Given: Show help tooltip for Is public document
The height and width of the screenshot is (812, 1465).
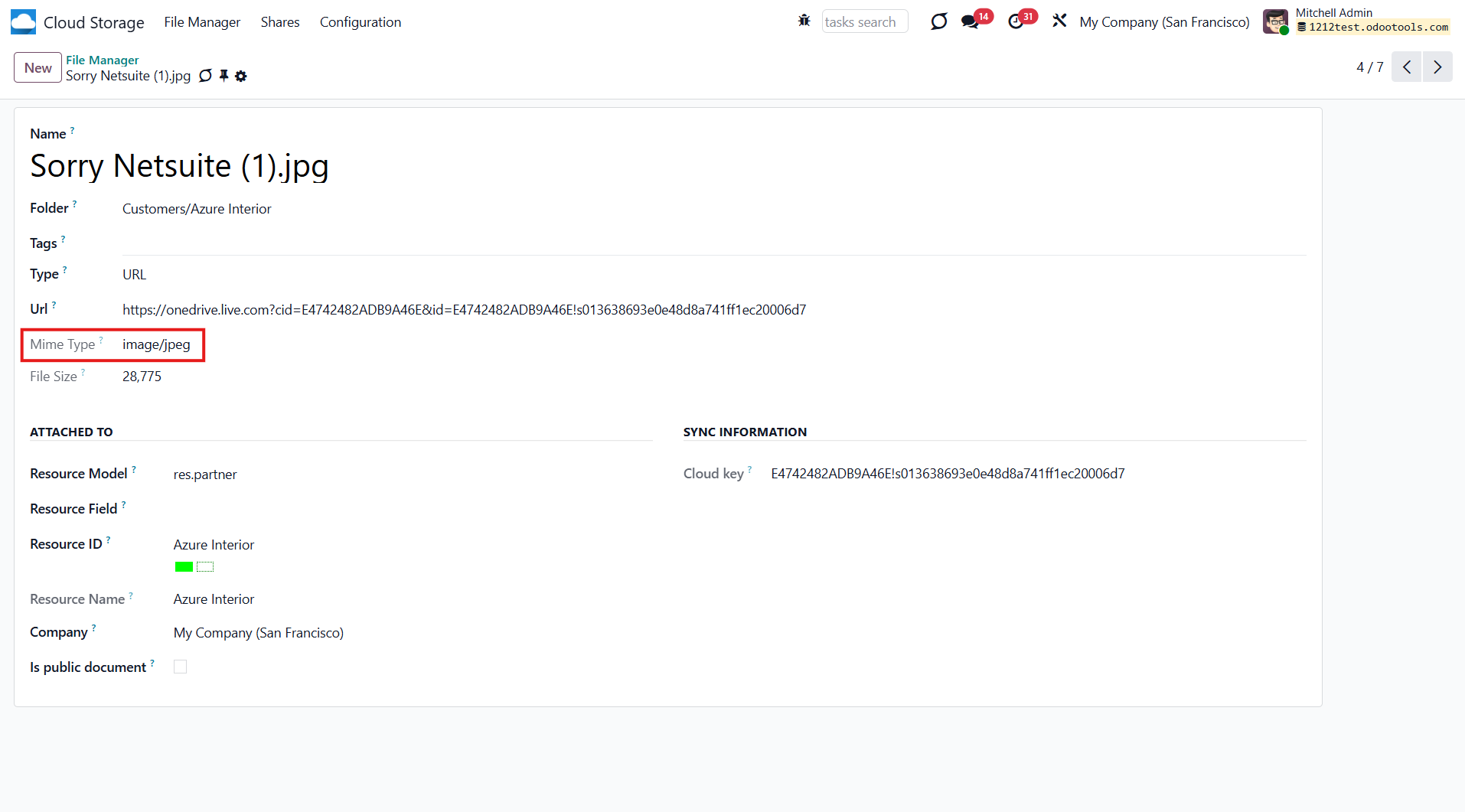Looking at the screenshot, I should click(x=152, y=663).
